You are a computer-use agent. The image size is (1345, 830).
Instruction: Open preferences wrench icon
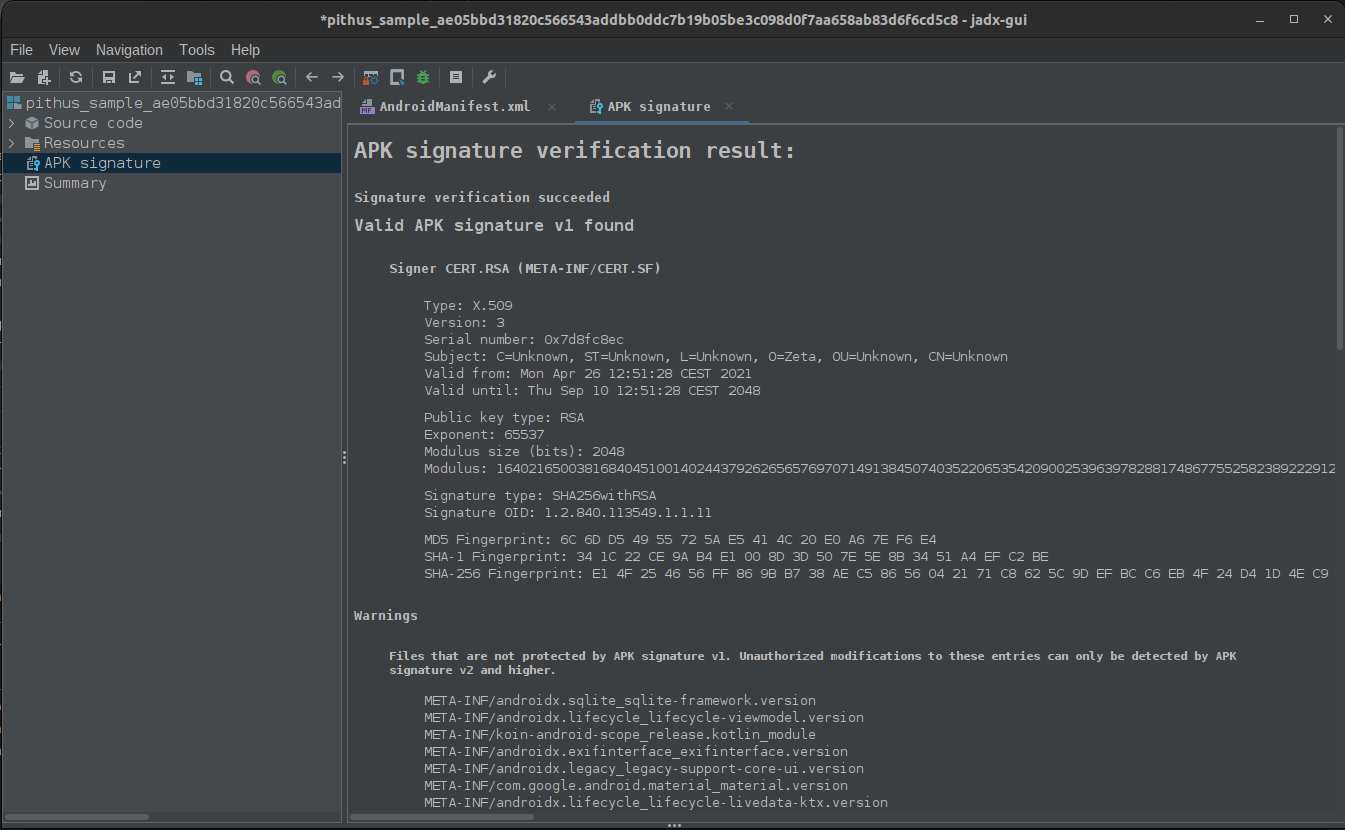tap(489, 77)
